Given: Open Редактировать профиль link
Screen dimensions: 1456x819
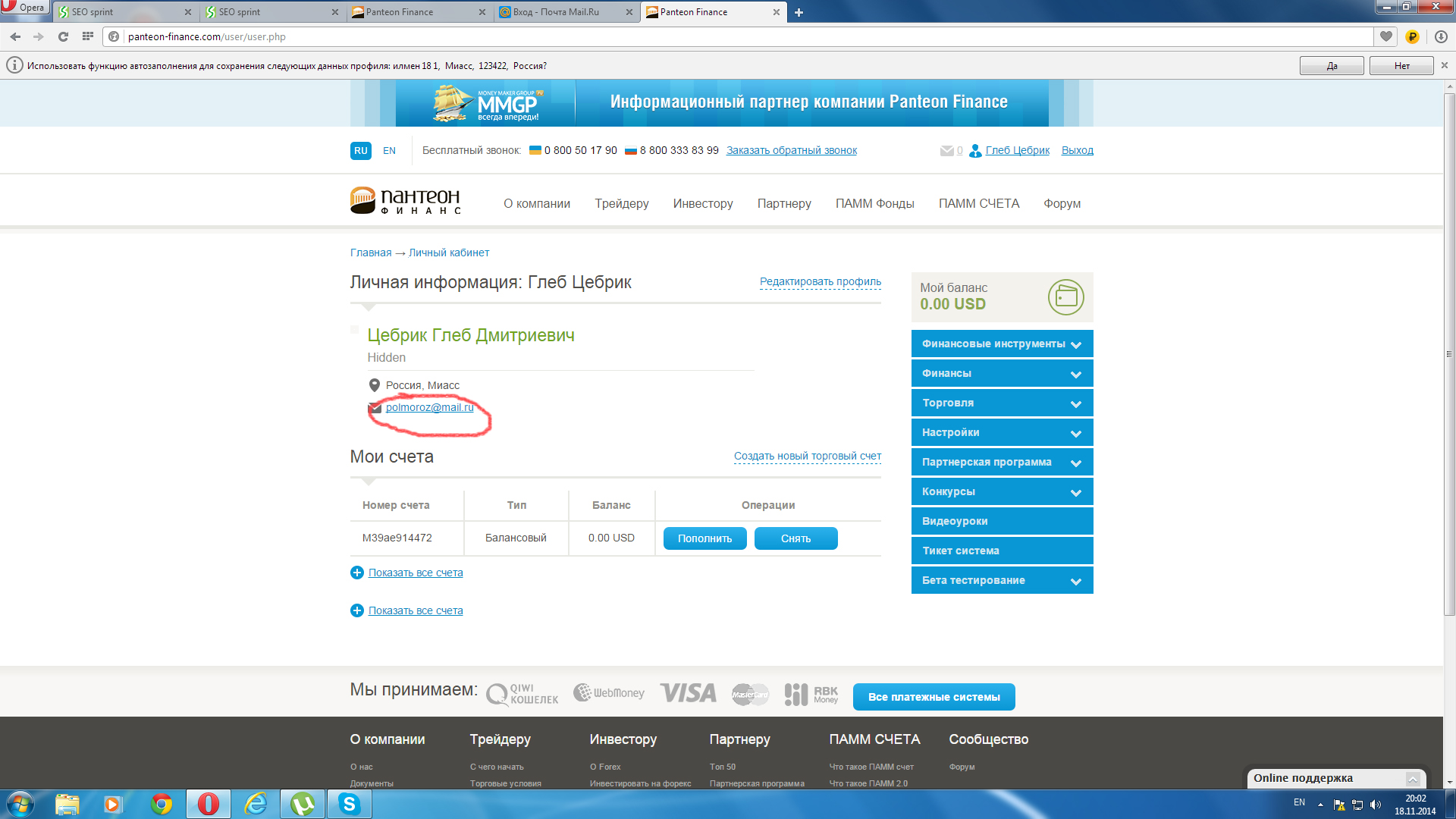Looking at the screenshot, I should tap(821, 281).
